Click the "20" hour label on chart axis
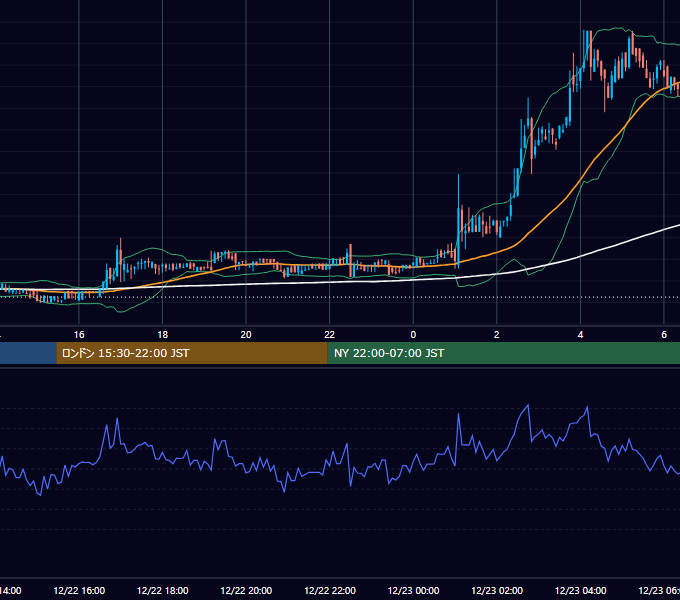The image size is (680, 600). tap(246, 335)
